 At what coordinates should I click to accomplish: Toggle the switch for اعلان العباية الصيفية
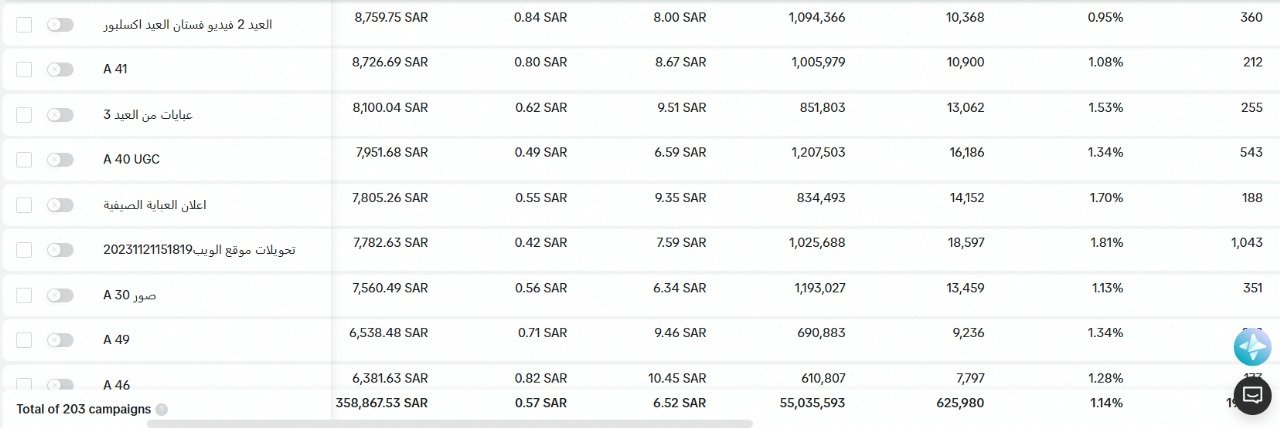[60, 205]
